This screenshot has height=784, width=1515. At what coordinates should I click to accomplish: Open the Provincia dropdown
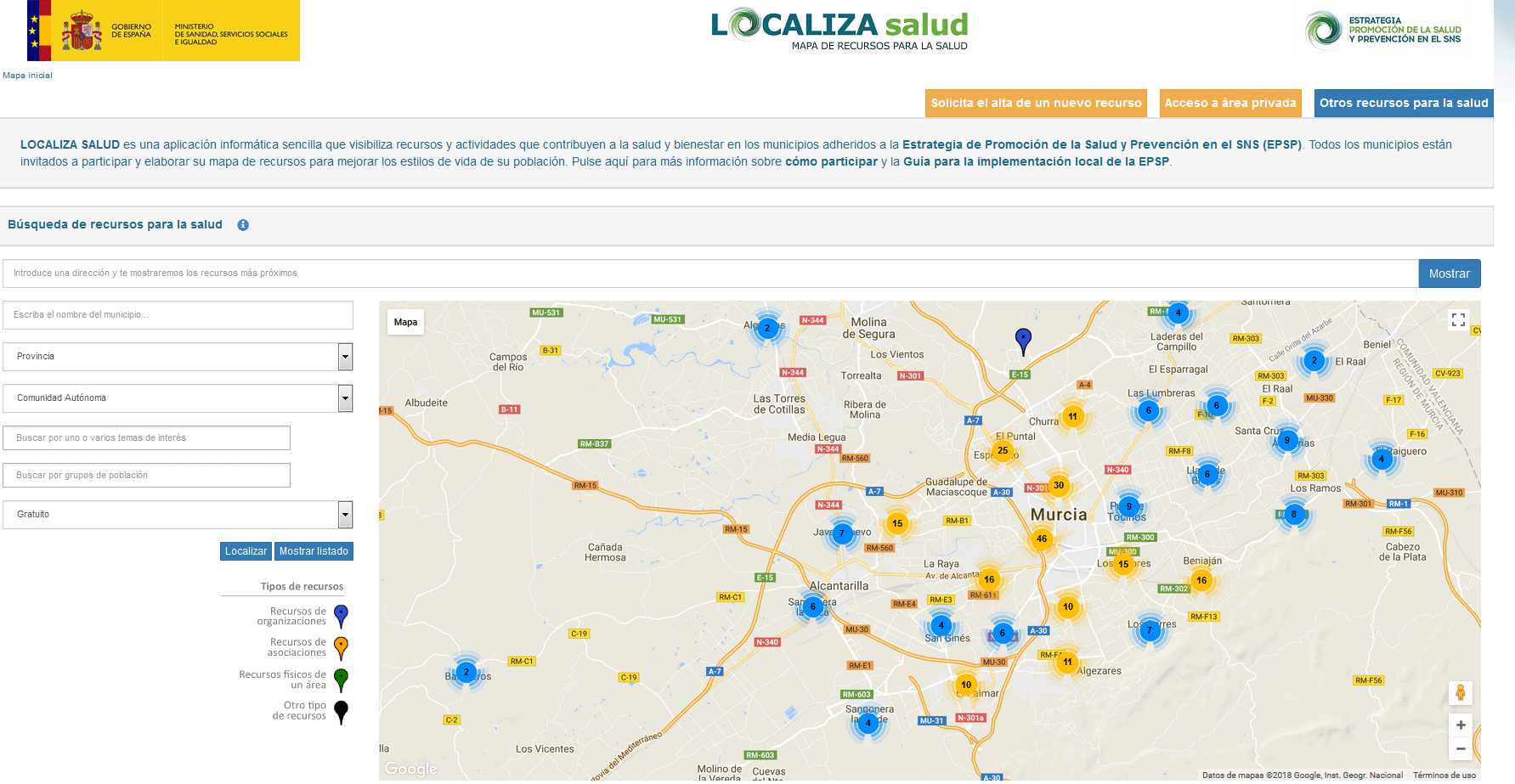(178, 357)
